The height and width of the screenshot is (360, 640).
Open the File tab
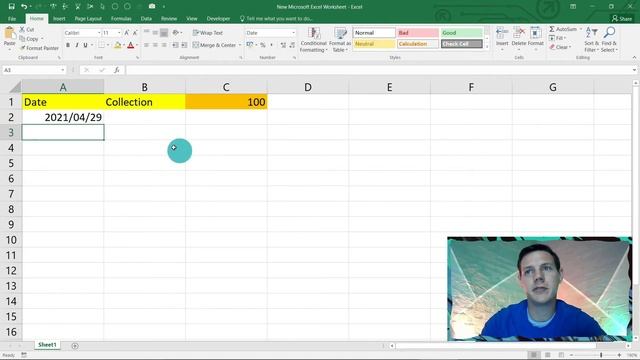coord(12,19)
